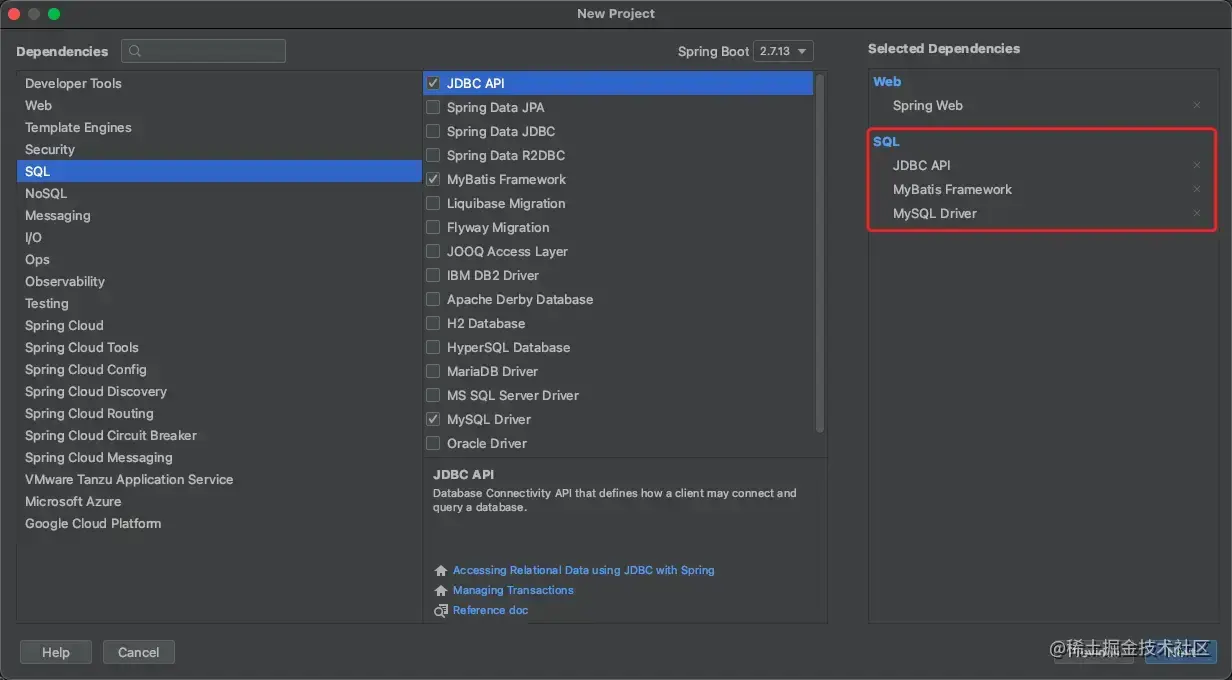Select the Spring Cloud Config category
The width and height of the screenshot is (1232, 680).
tap(219, 369)
